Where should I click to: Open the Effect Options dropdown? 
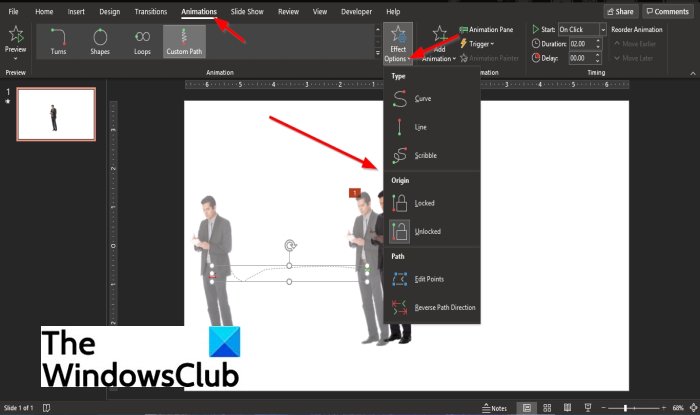(398, 44)
